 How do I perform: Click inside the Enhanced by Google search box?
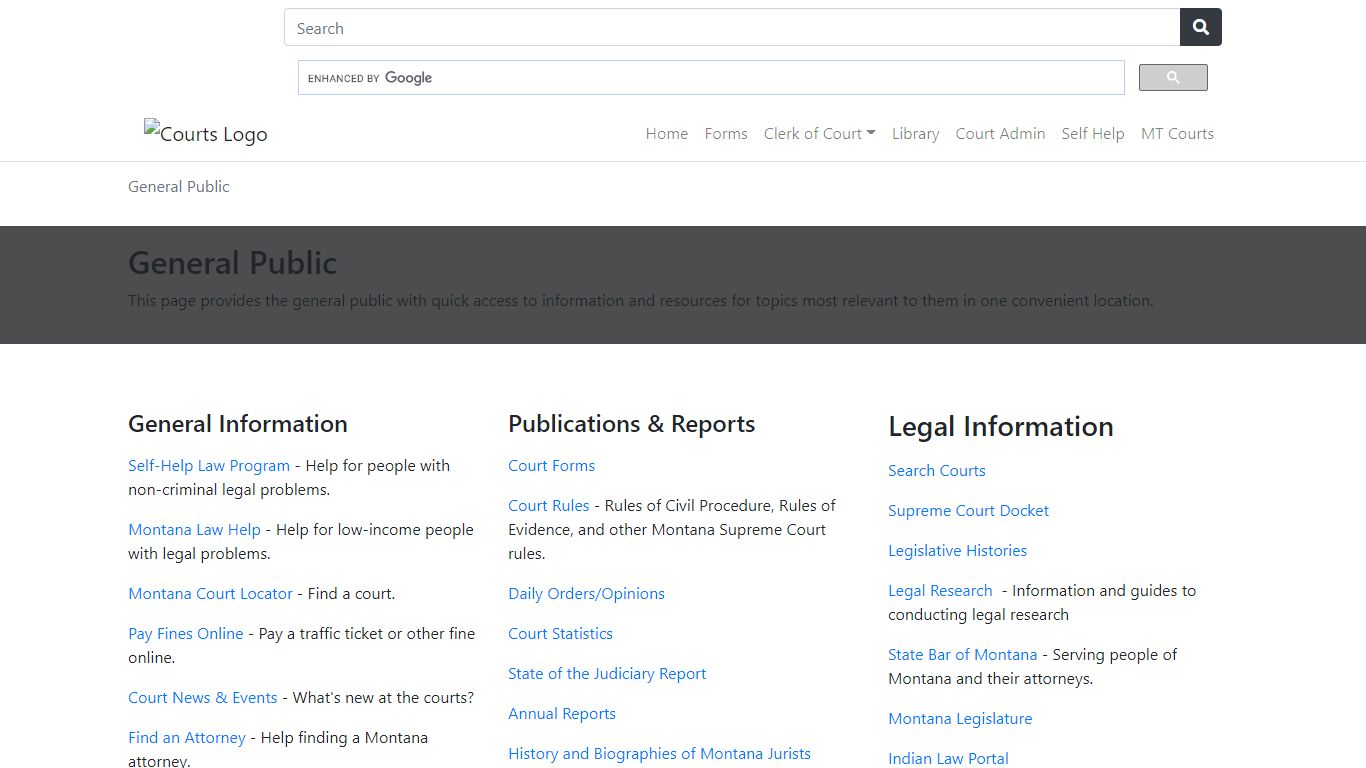(x=711, y=78)
